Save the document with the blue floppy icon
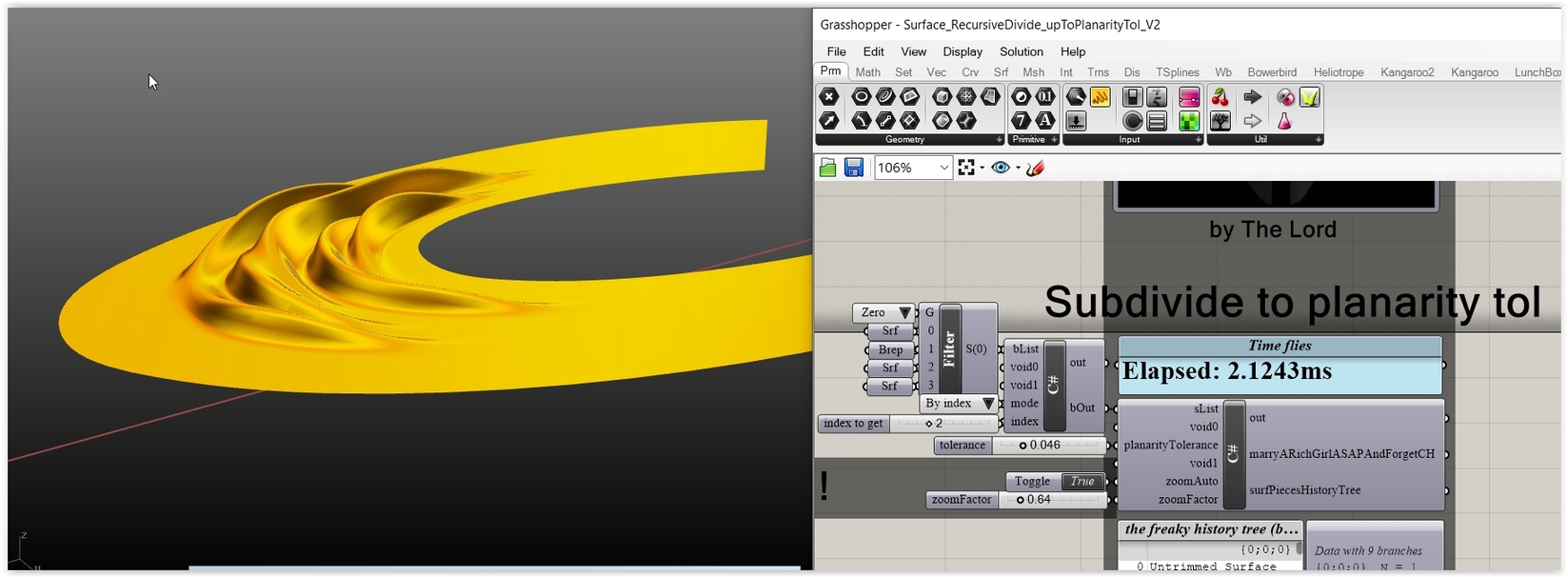 coord(854,168)
